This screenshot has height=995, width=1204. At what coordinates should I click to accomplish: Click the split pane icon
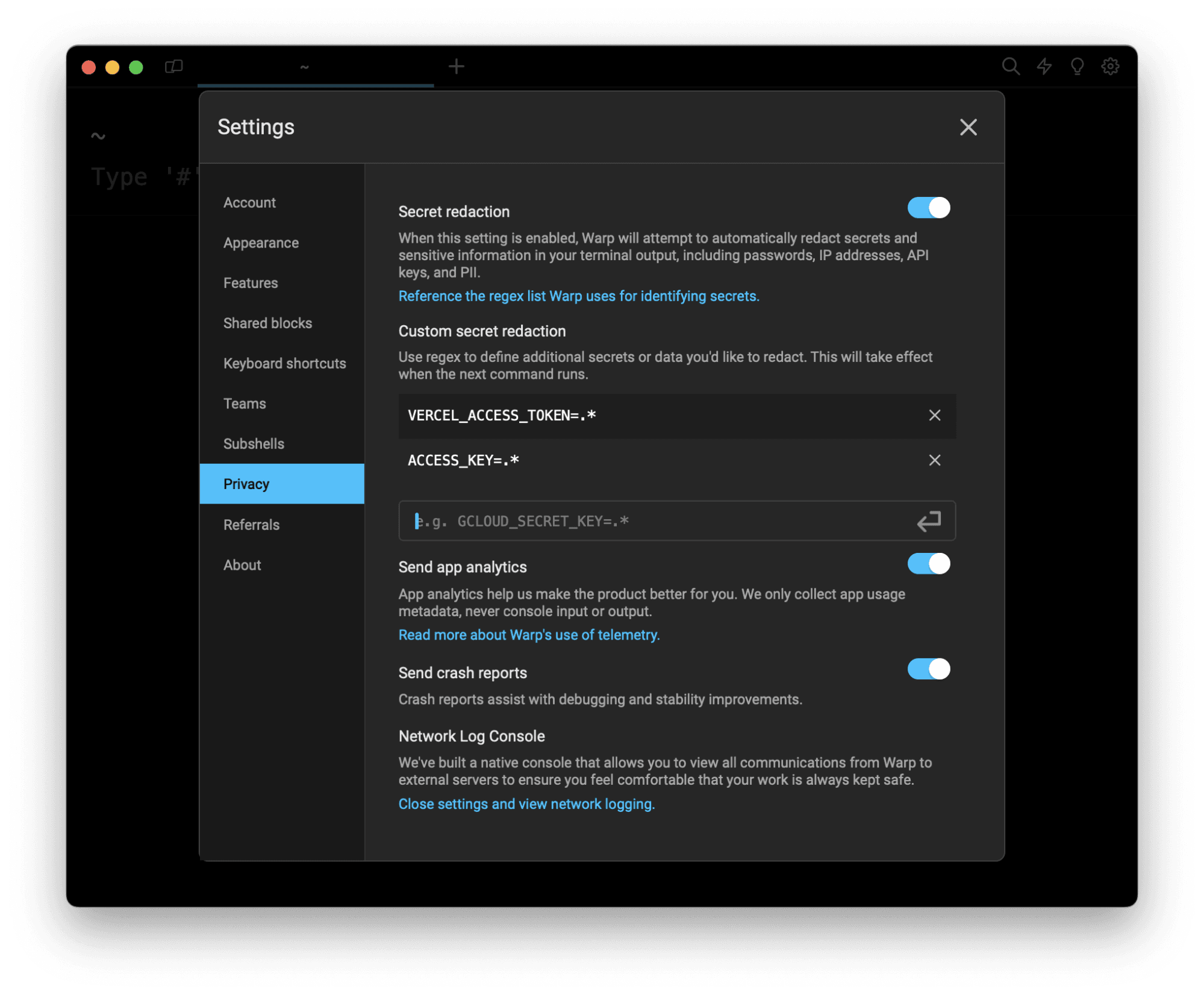(173, 66)
